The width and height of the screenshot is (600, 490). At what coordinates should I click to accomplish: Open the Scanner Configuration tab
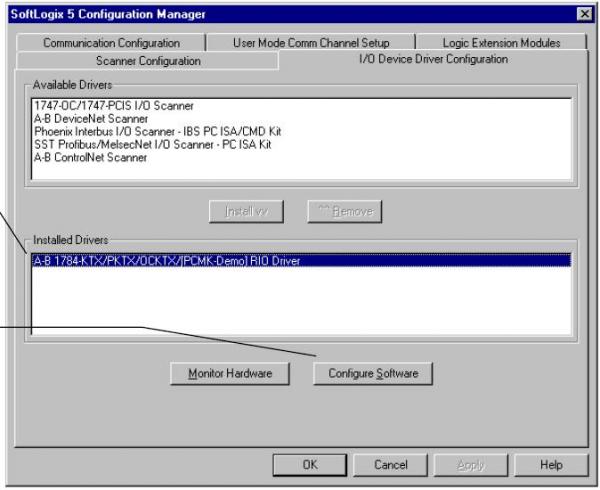[148, 61]
